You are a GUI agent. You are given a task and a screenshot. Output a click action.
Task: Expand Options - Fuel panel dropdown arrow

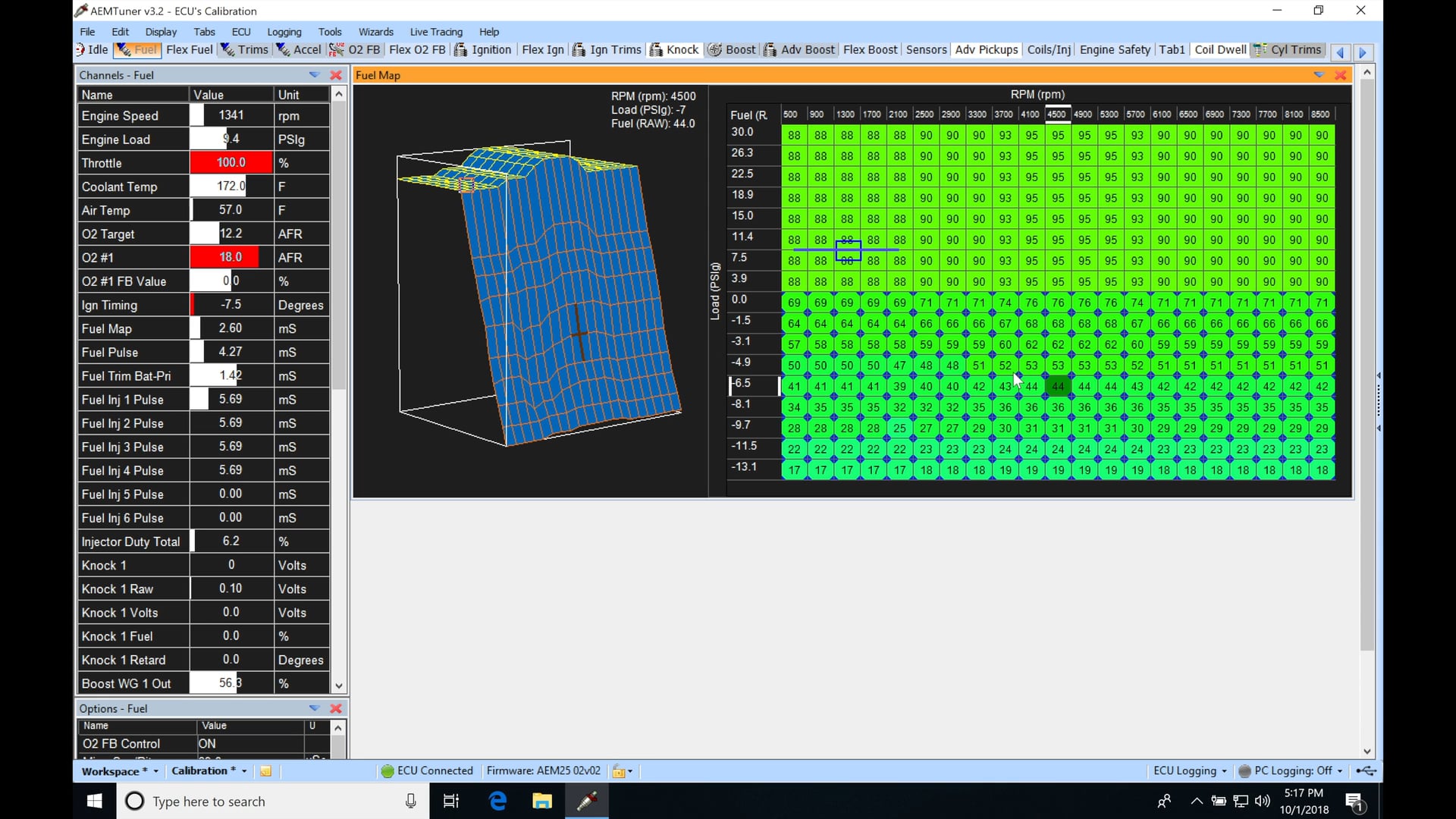point(314,708)
